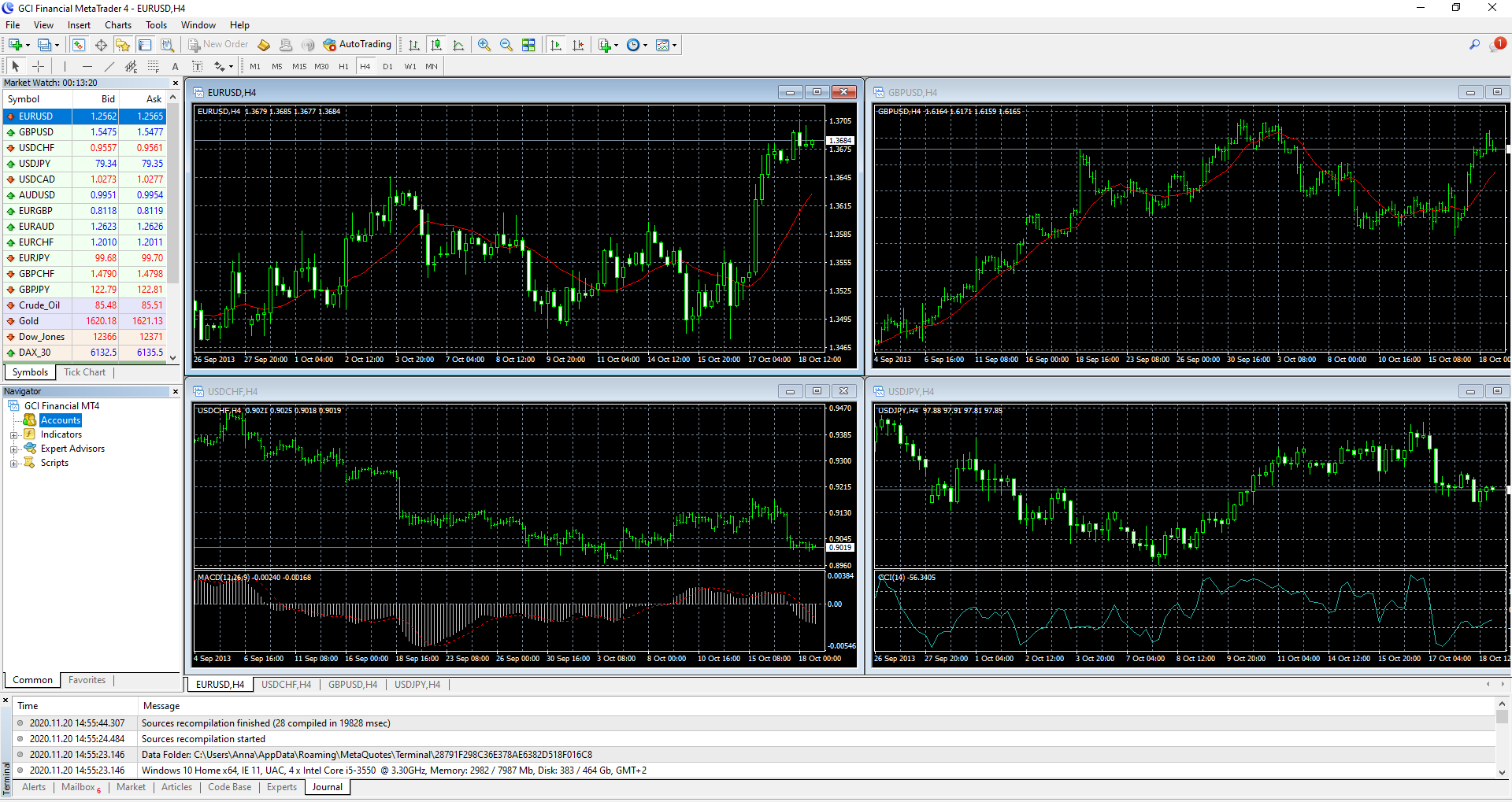Viewport: 1512px width, 802px height.
Task: Click the Periods clock icon
Action: (x=633, y=45)
